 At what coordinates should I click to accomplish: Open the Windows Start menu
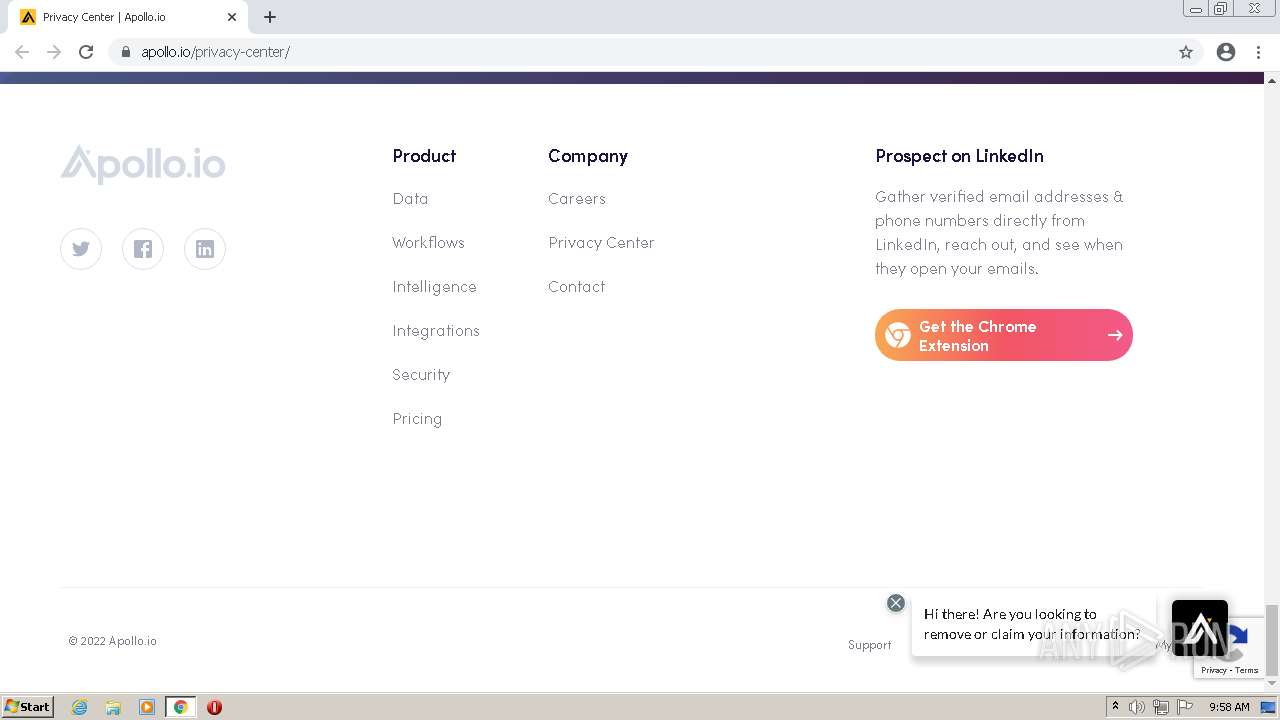coord(28,707)
